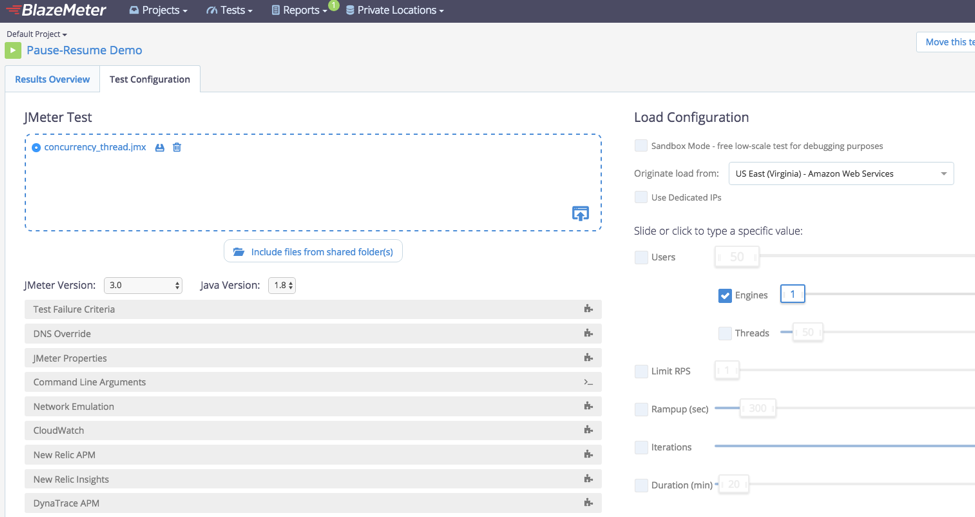Click the Test Failure Criteria plugin icon
Screen dimensions: 975x517
[588, 310]
